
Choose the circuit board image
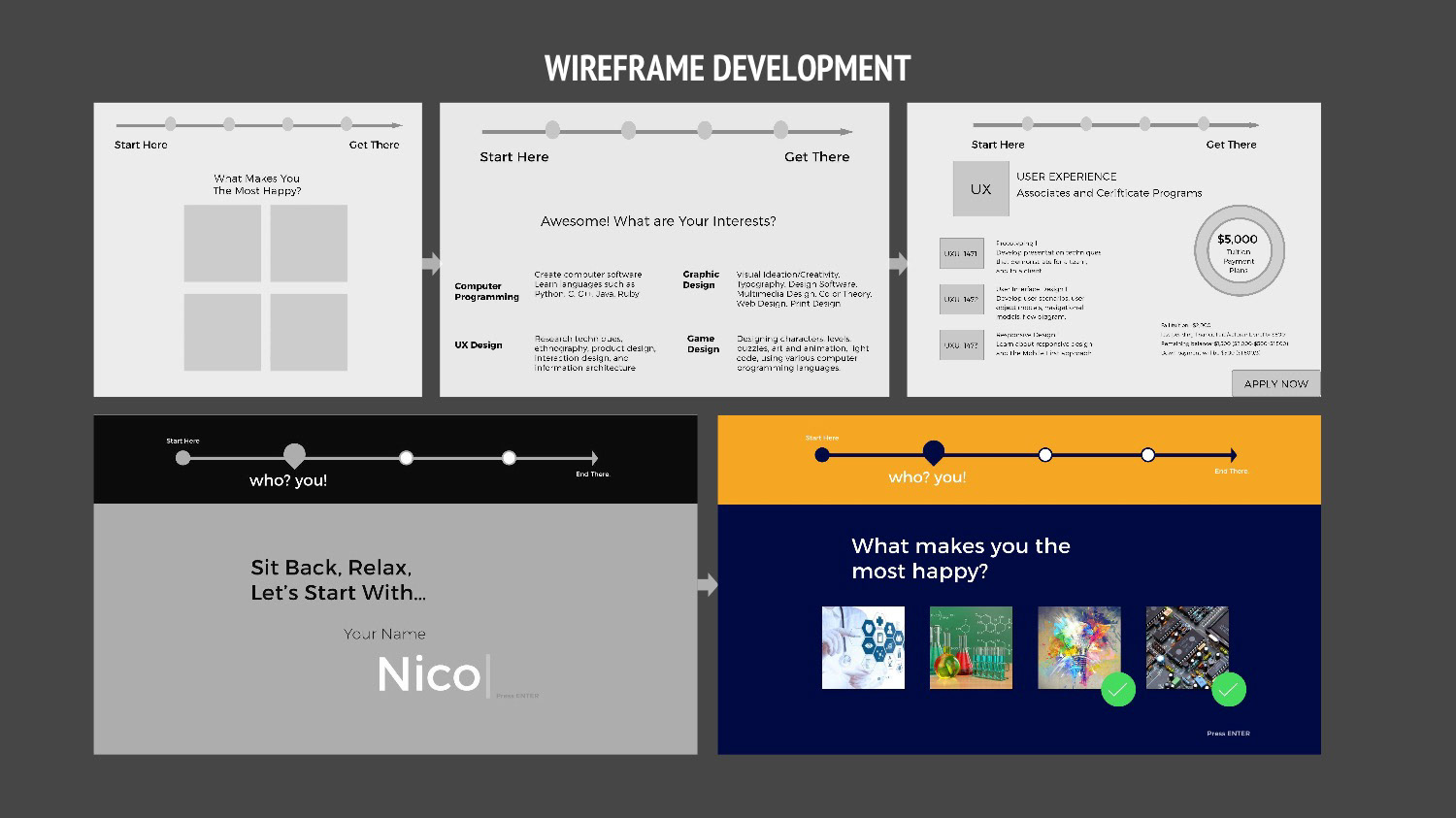pyautogui.click(x=1187, y=647)
